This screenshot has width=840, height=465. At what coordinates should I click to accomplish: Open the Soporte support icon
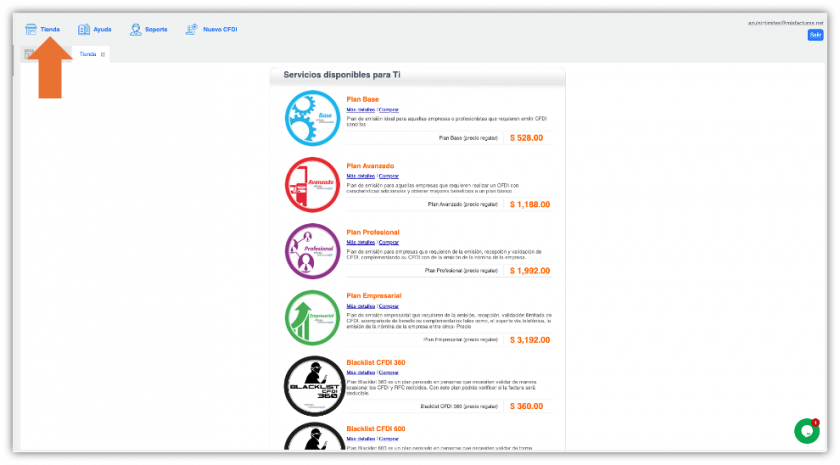[136, 29]
